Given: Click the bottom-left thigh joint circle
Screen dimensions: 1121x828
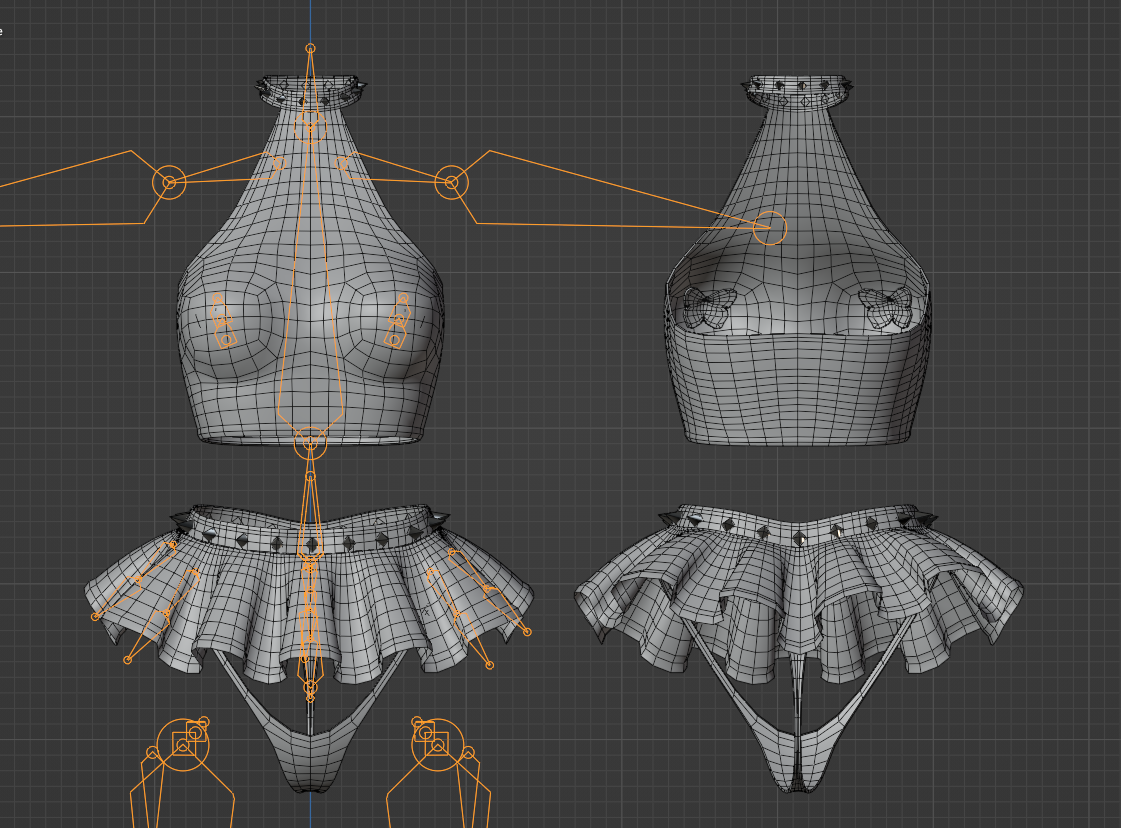Looking at the screenshot, I should pyautogui.click(x=184, y=745).
